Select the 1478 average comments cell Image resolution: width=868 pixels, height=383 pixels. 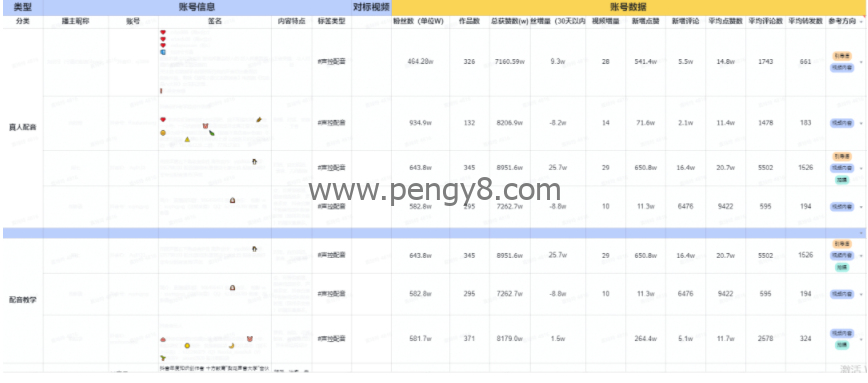pos(766,123)
